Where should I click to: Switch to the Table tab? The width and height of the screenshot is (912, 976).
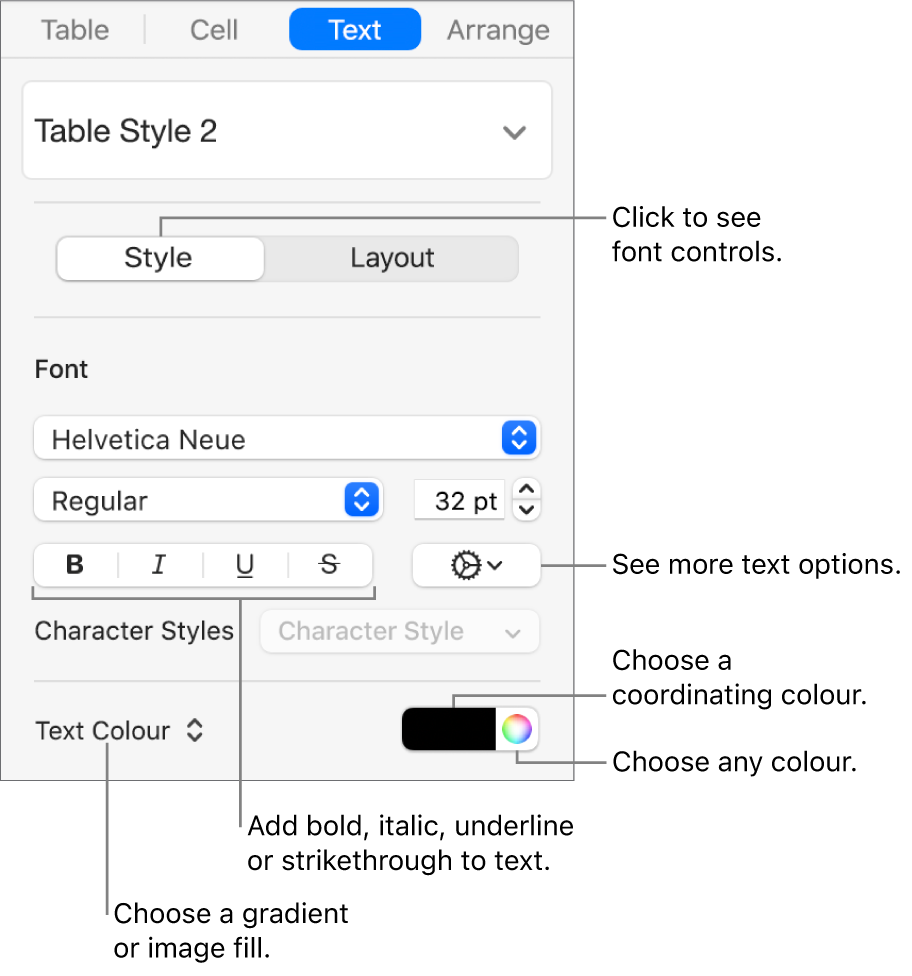point(75,30)
